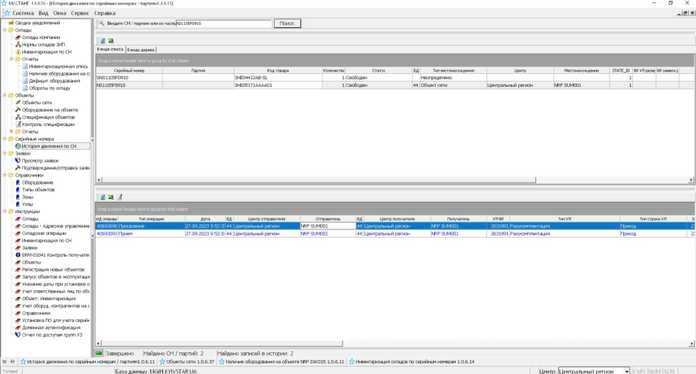696x374 pixels.
Task: Click edit icon in upper grid toolbar
Action: pos(103,40)
